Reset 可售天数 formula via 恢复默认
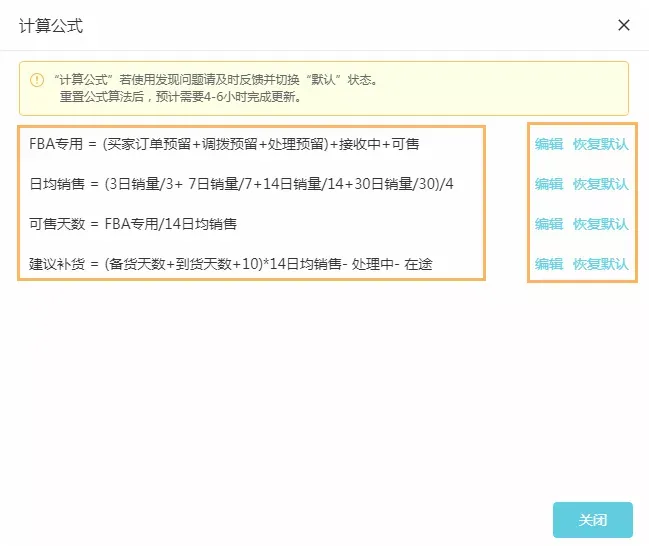649x546 pixels. tap(601, 224)
